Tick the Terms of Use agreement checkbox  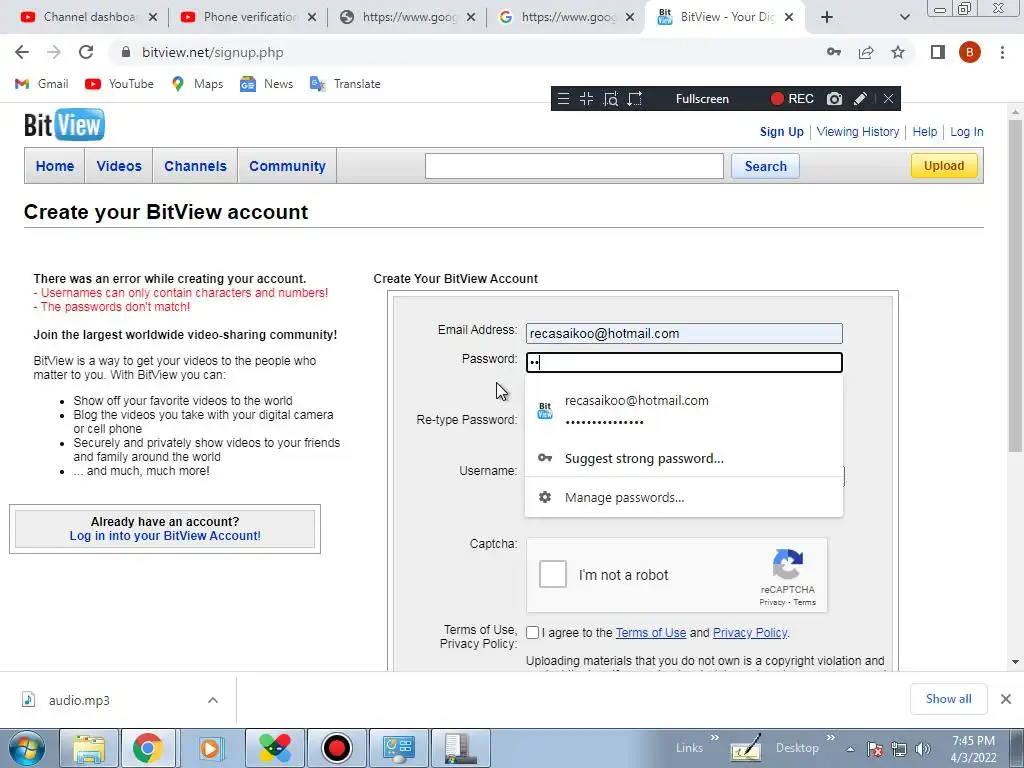coord(532,632)
